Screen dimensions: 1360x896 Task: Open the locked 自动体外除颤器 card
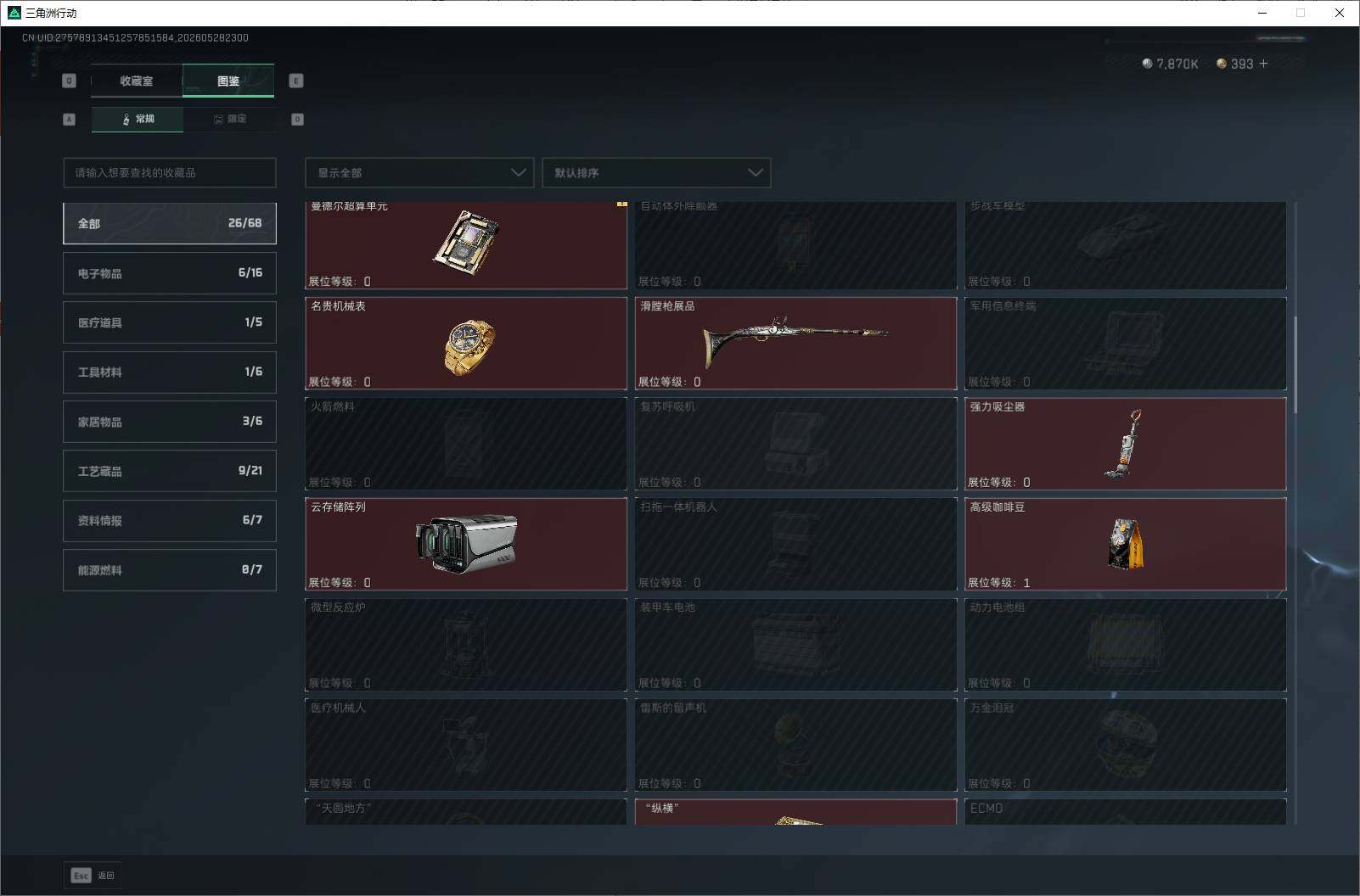point(795,245)
